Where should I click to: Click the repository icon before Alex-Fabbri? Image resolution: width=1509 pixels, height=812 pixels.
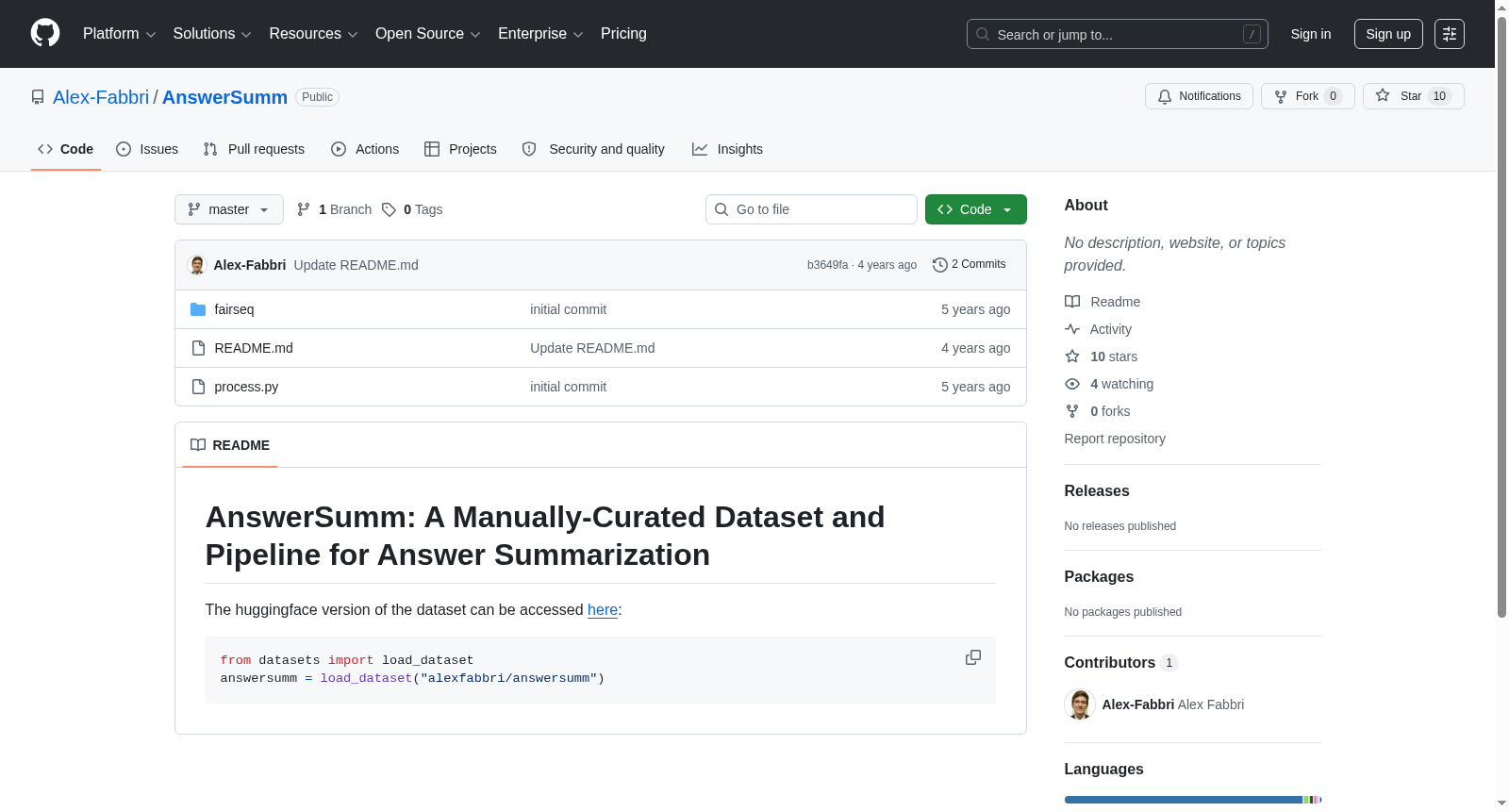(38, 97)
